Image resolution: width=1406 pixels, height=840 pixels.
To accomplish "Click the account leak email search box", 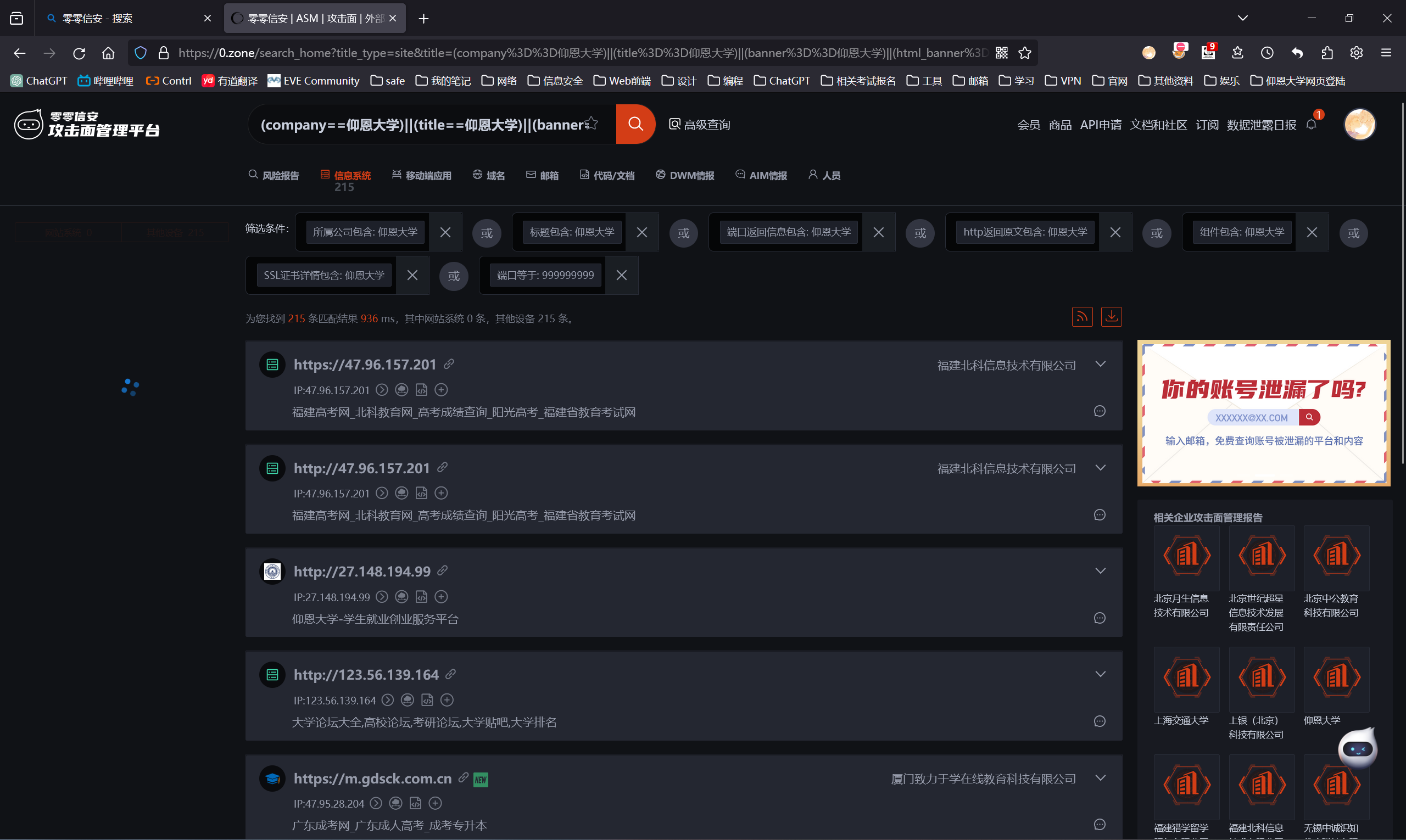I will [x=1253, y=418].
